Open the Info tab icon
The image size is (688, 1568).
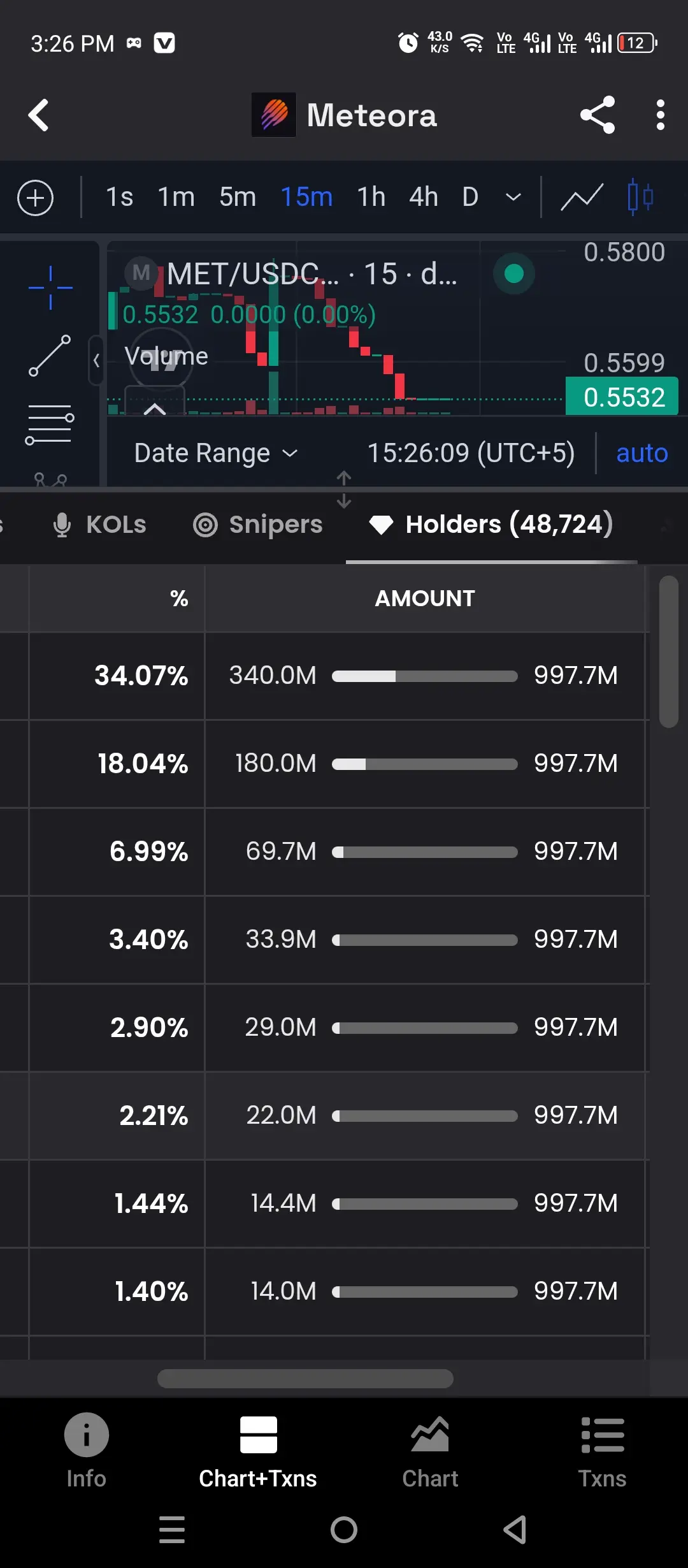pyautogui.click(x=86, y=1435)
